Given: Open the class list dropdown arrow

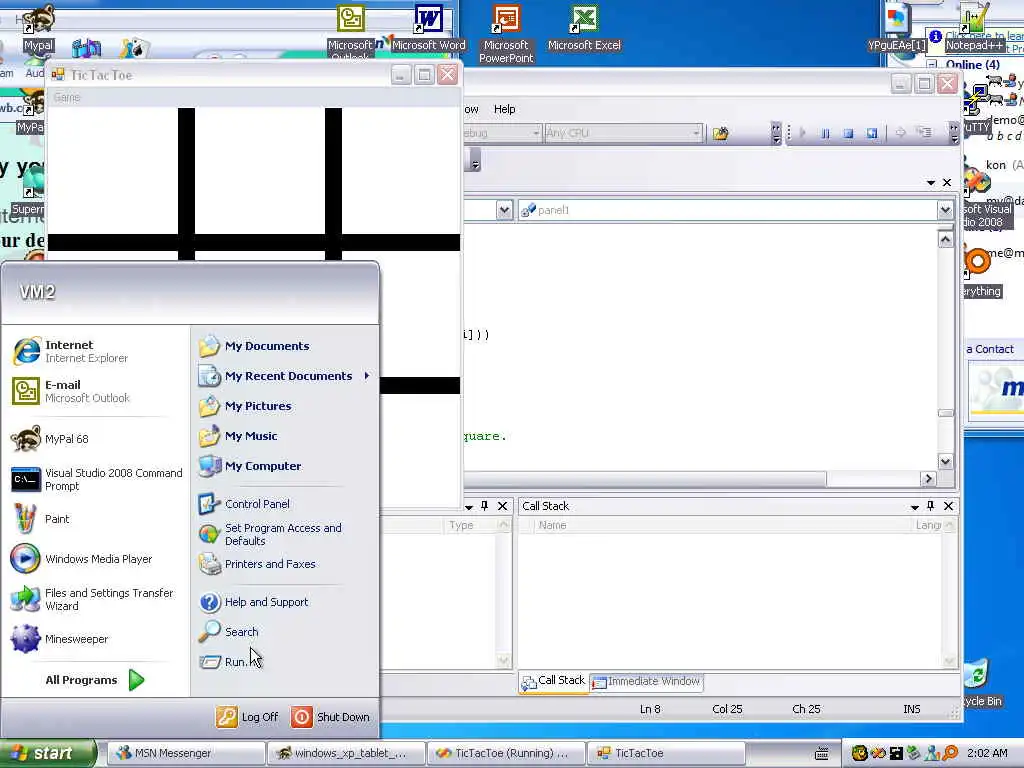Looking at the screenshot, I should [504, 210].
